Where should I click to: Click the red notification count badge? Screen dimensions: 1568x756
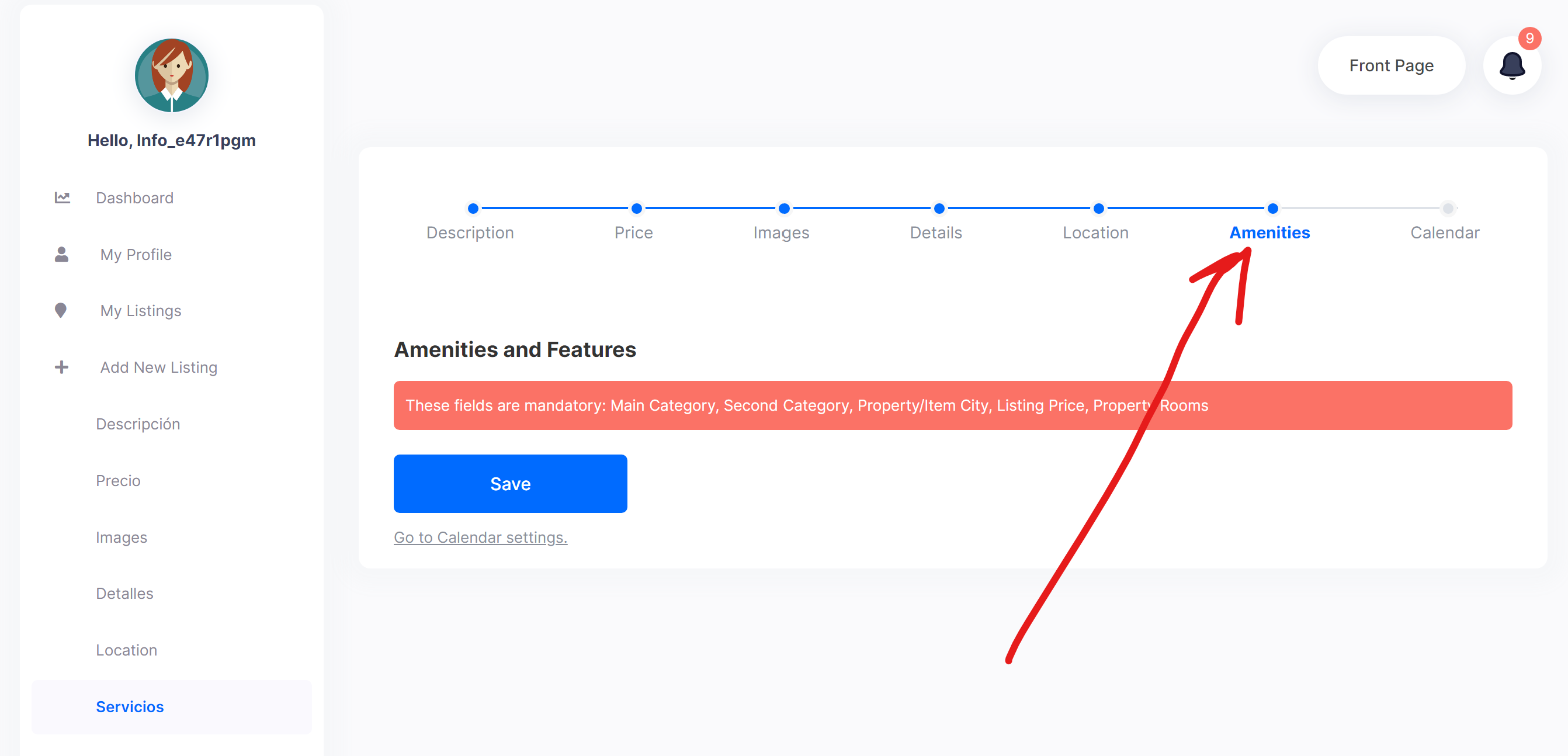tap(1529, 39)
